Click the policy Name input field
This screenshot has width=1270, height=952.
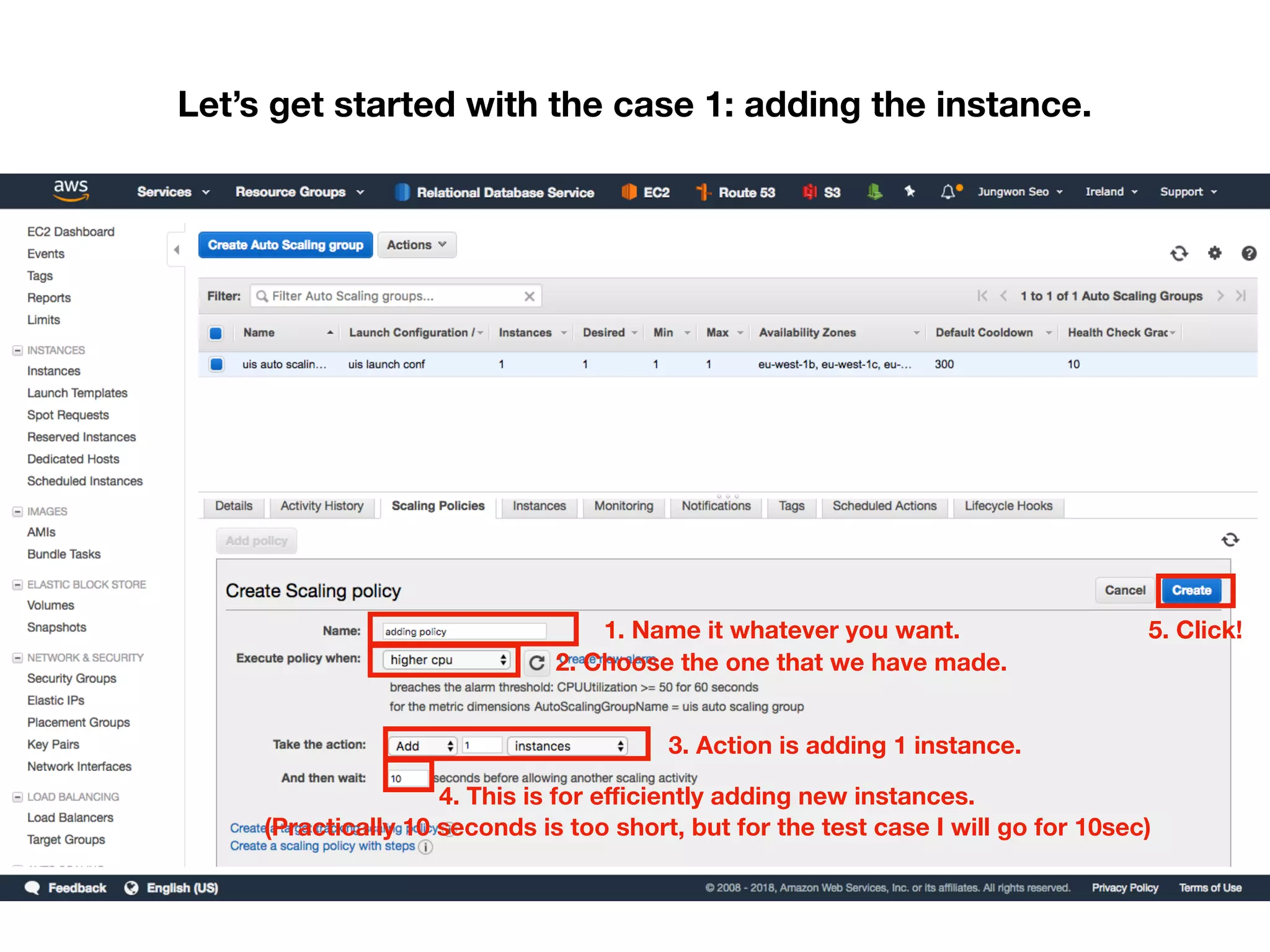(464, 632)
